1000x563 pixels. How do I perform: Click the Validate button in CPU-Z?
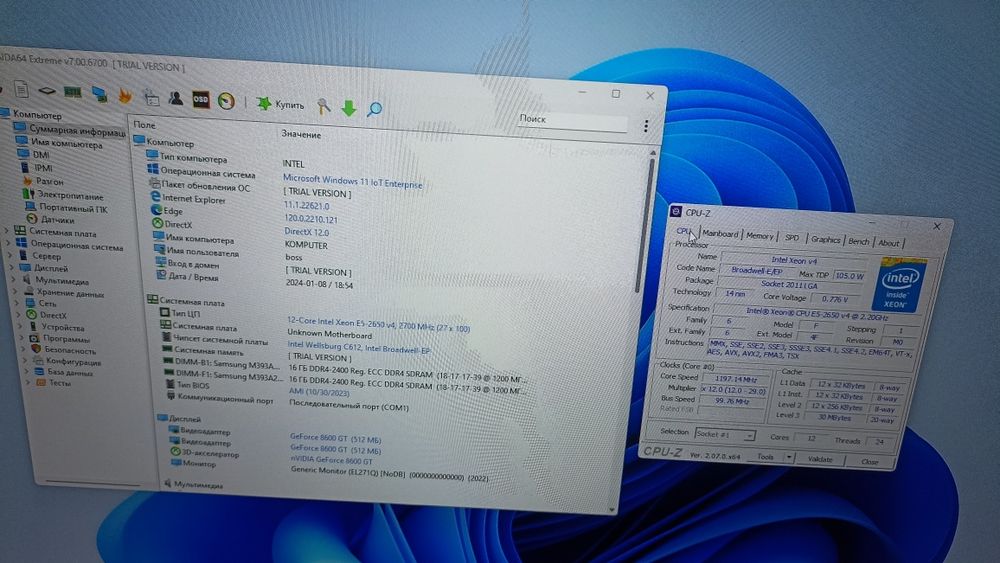click(x=820, y=459)
